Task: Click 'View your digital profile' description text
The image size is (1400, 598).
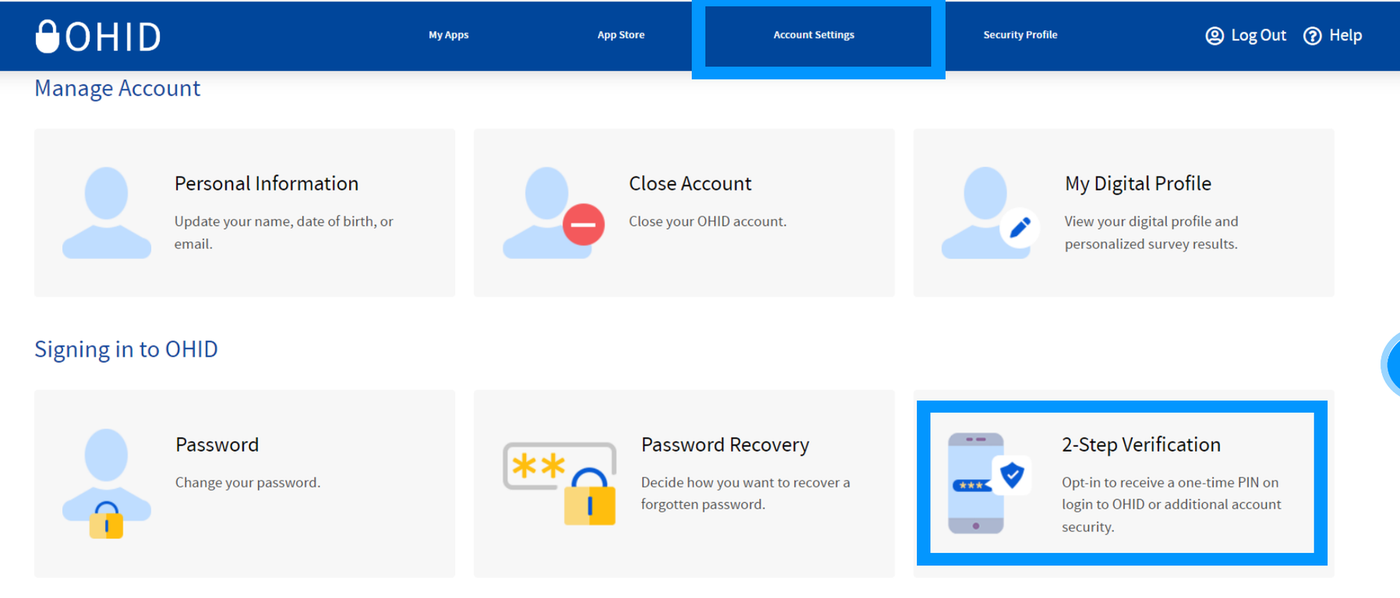Action: point(1152,232)
